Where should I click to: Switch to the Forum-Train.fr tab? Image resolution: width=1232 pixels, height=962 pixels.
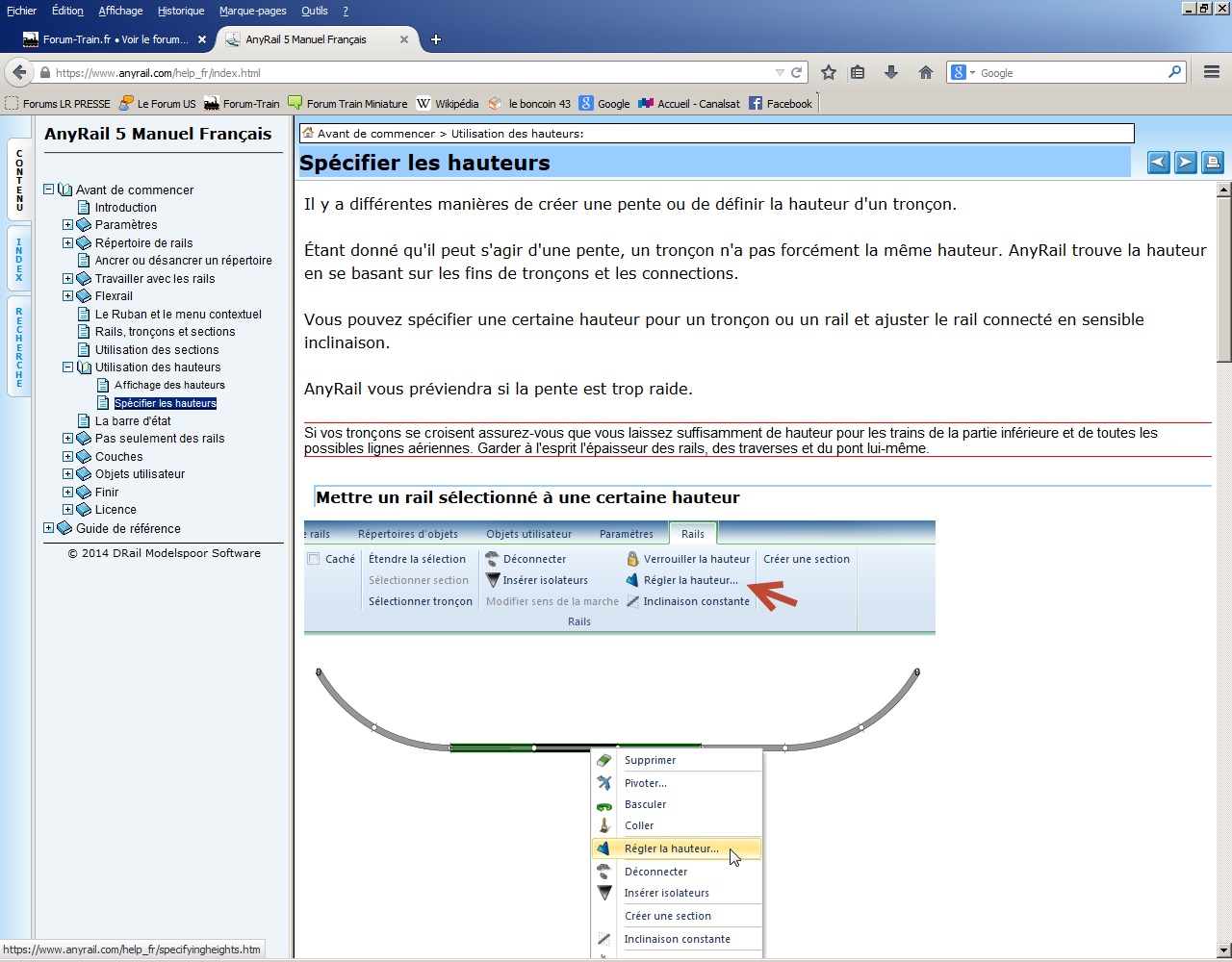coord(115,39)
